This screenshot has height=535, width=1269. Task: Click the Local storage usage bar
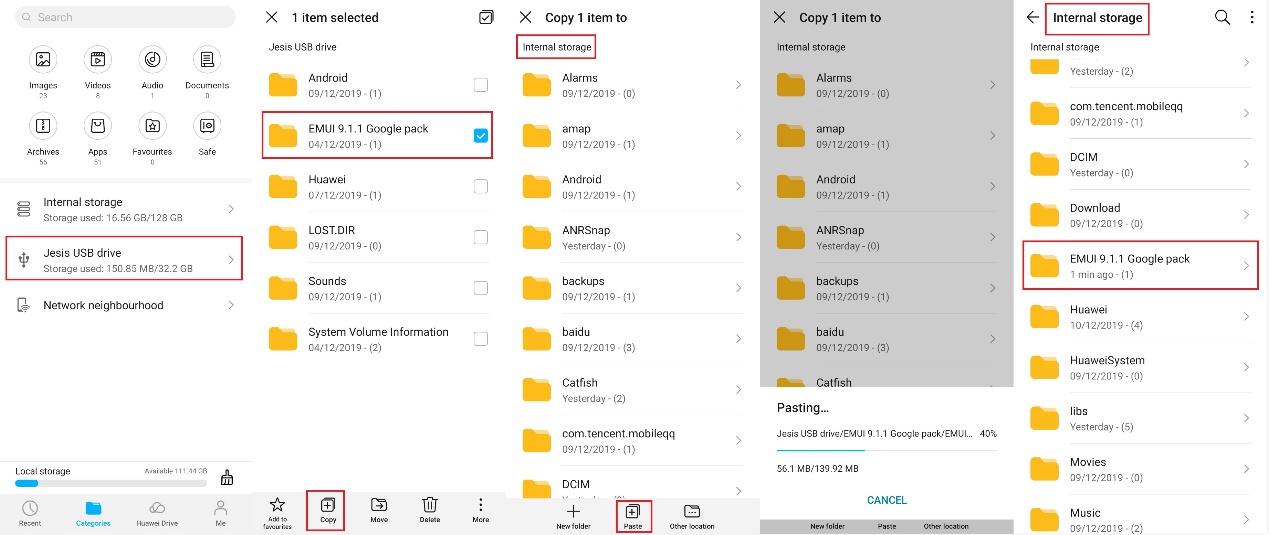110,483
